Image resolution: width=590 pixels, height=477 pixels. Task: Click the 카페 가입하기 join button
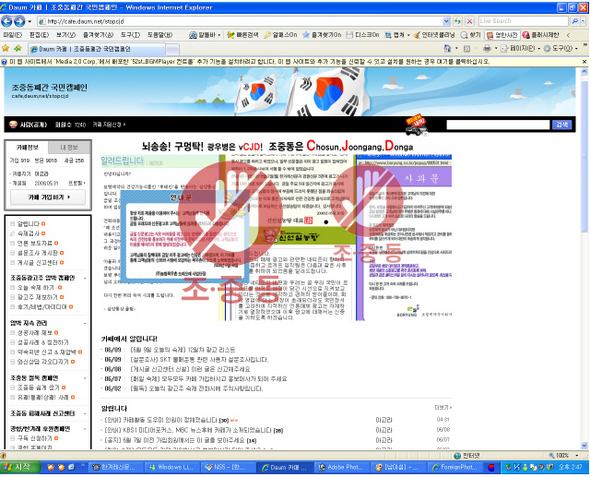tap(48, 197)
